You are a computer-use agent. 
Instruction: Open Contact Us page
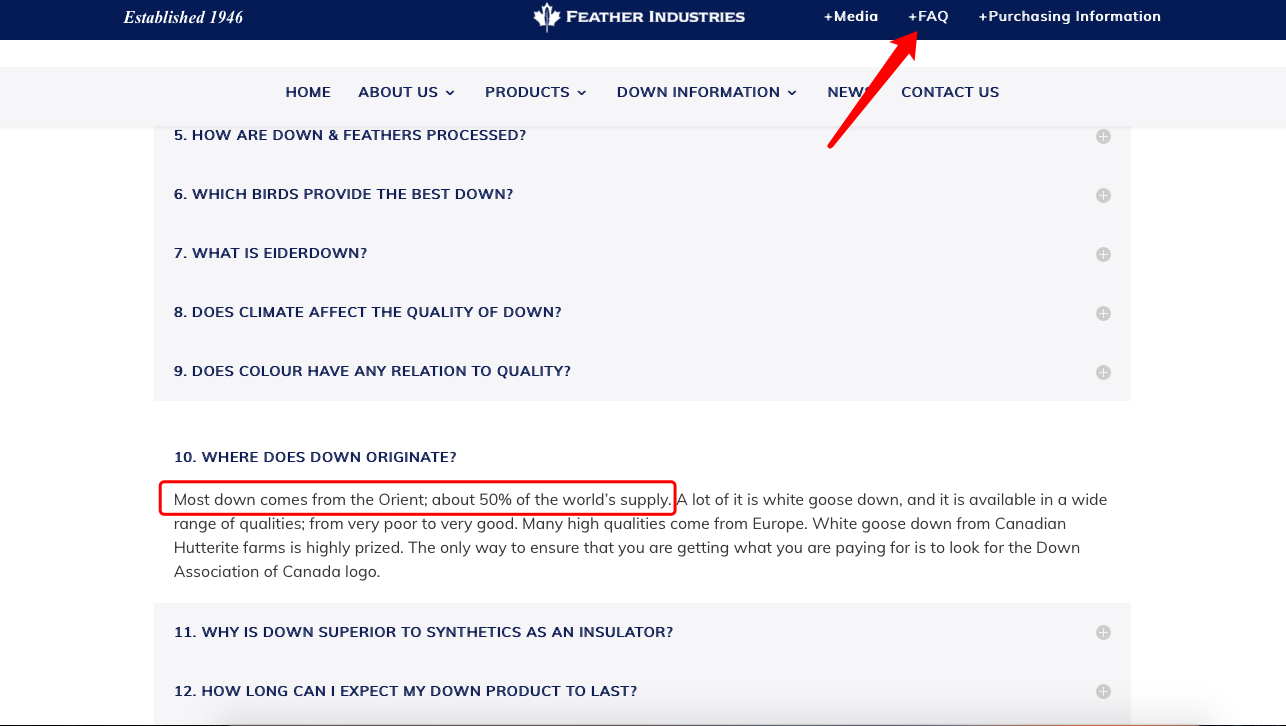point(950,92)
